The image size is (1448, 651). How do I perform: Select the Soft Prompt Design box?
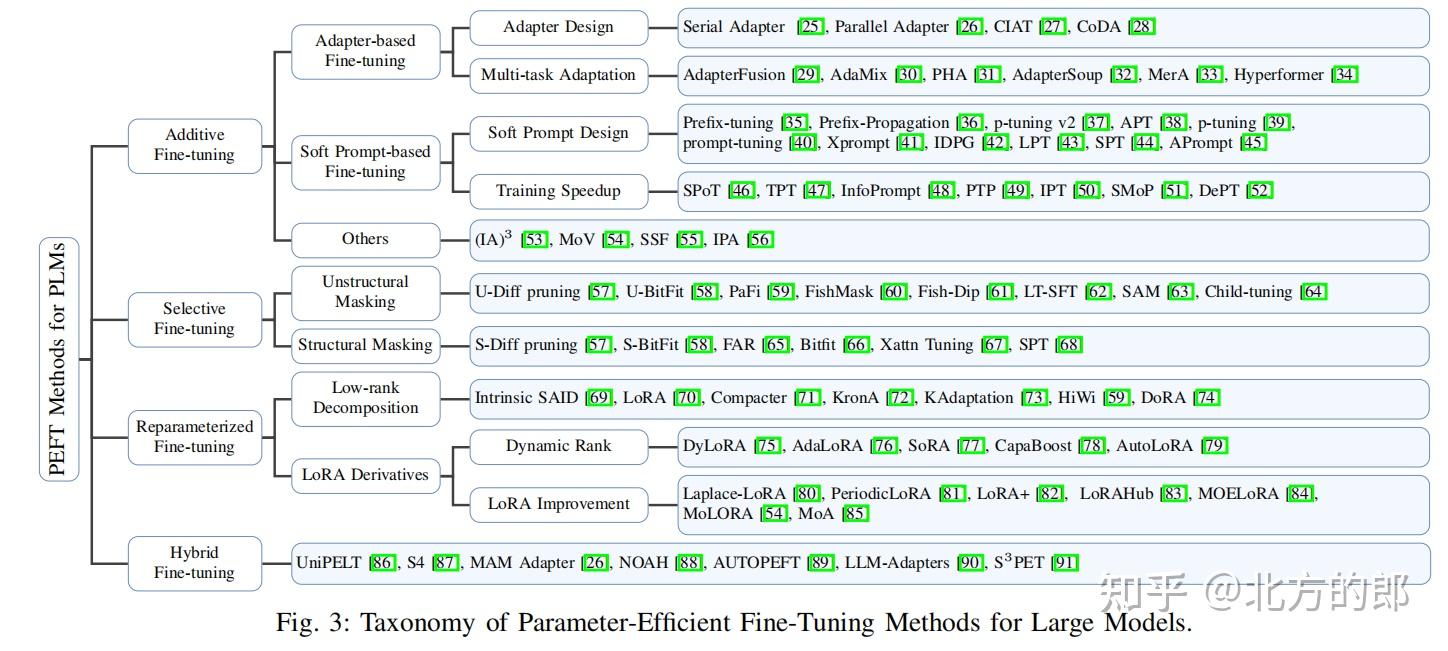click(558, 133)
